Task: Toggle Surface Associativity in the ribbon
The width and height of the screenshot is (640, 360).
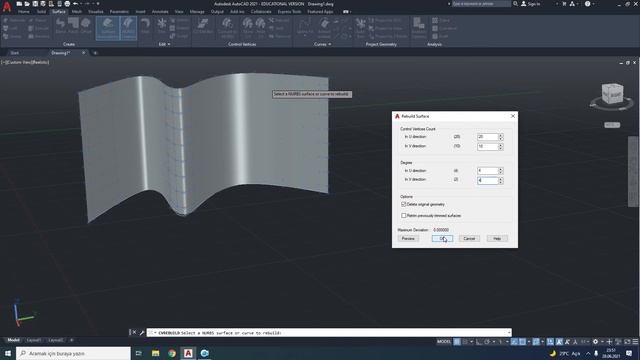Action: click(x=108, y=28)
